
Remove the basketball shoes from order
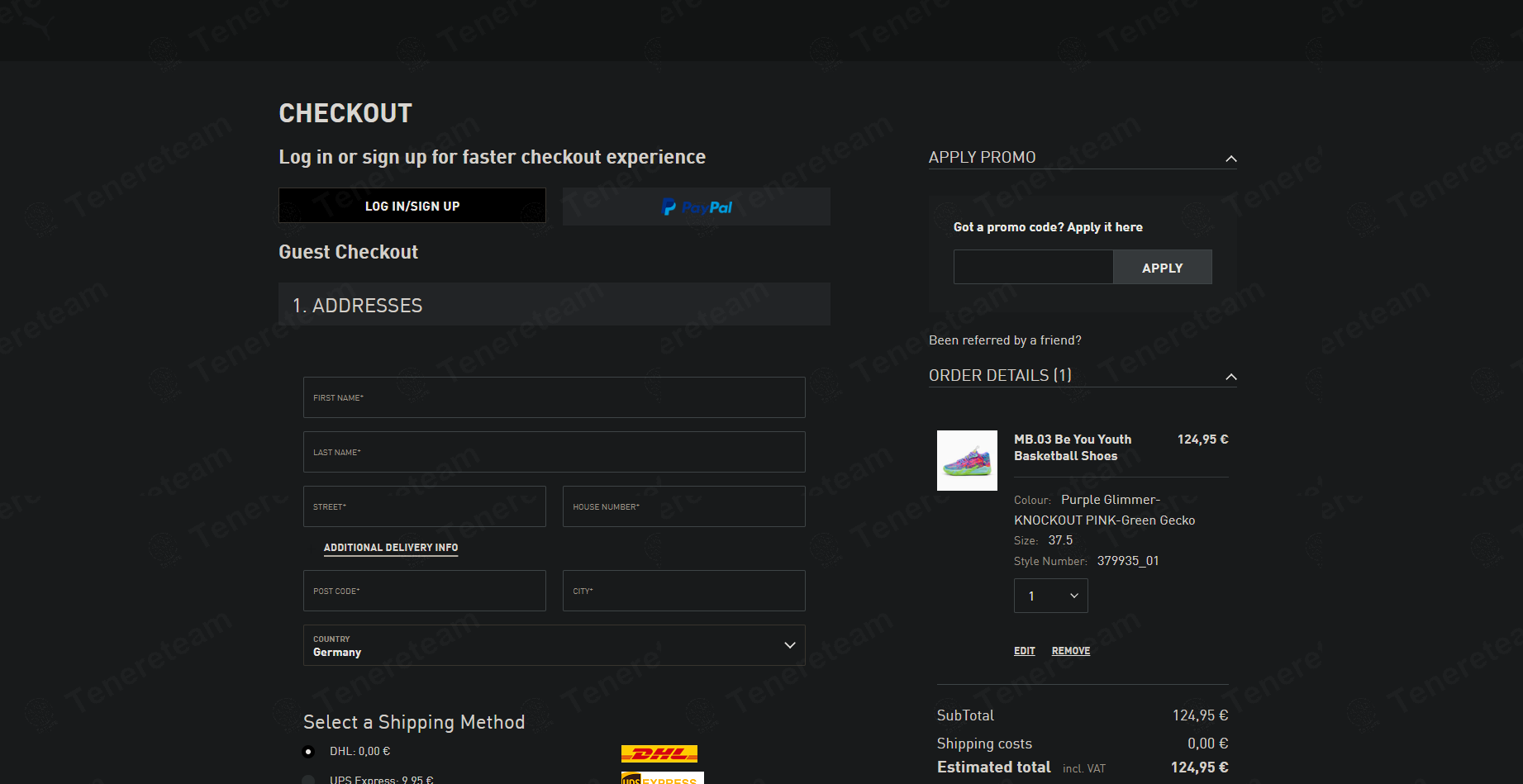point(1071,651)
